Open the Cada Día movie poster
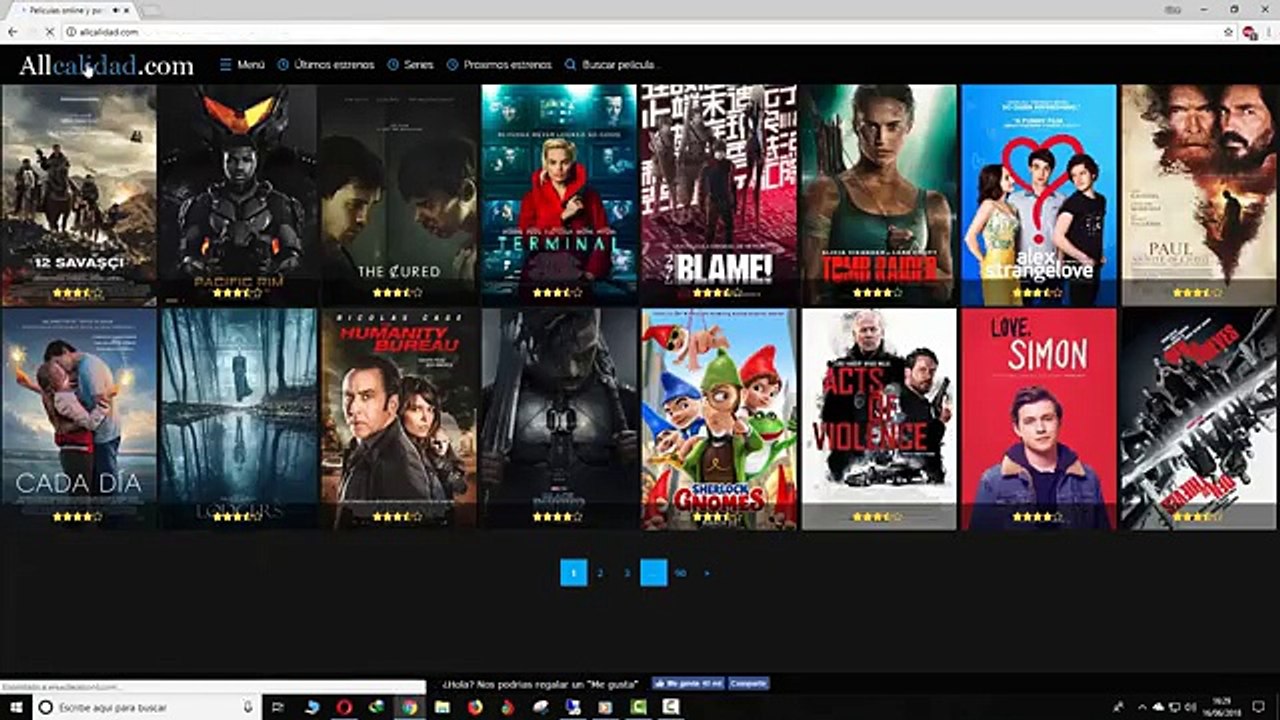This screenshot has width=1280, height=720. (79, 419)
